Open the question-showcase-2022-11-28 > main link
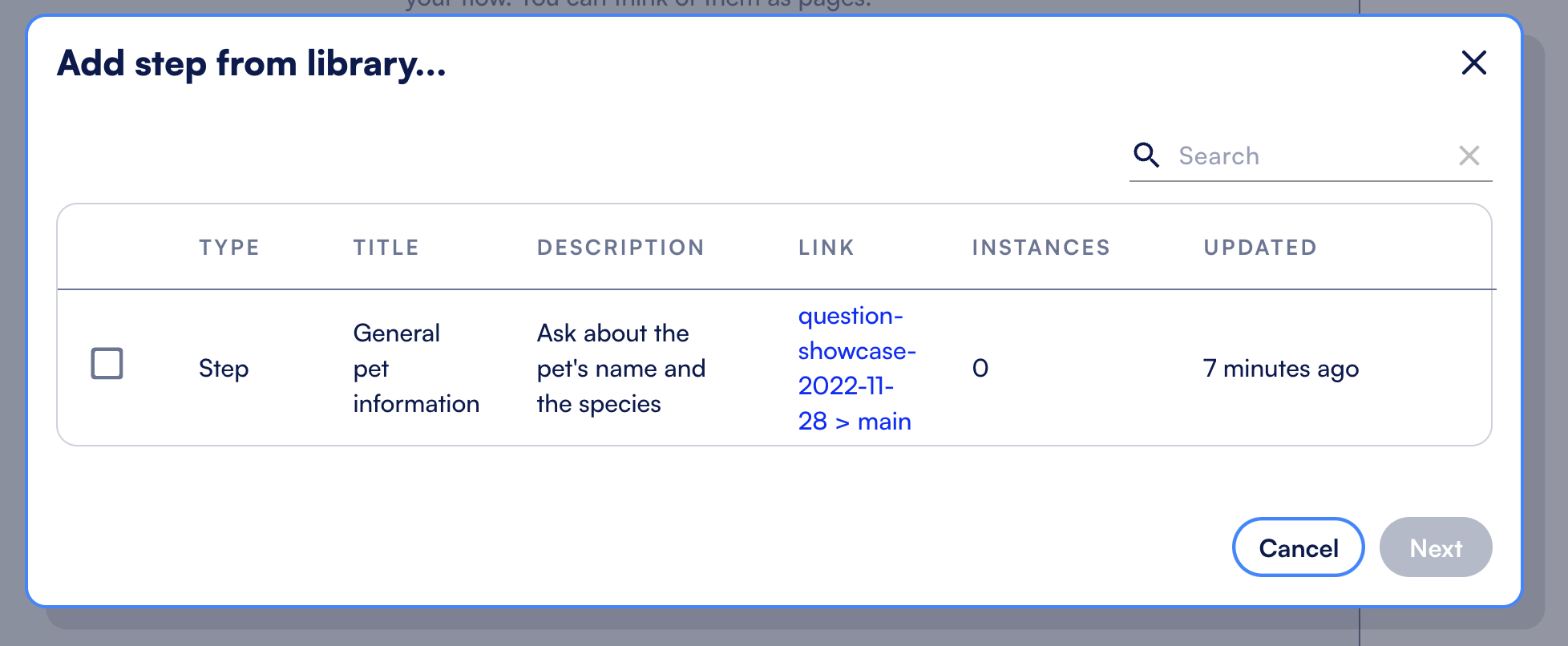The width and height of the screenshot is (1568, 646). (855, 368)
